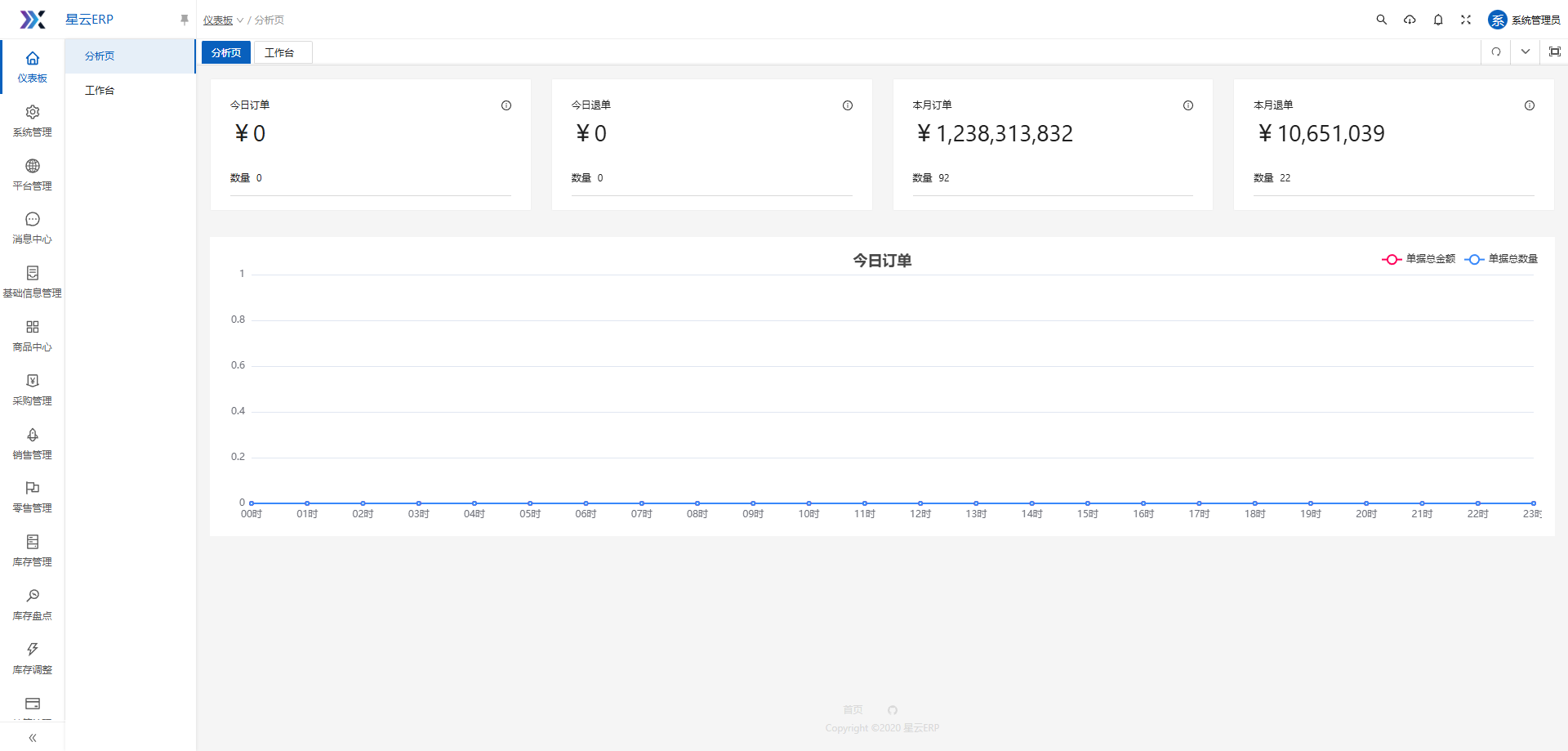This screenshot has width=1568, height=751.
Task: Go to 消息中心 in the sidebar
Action: click(33, 228)
